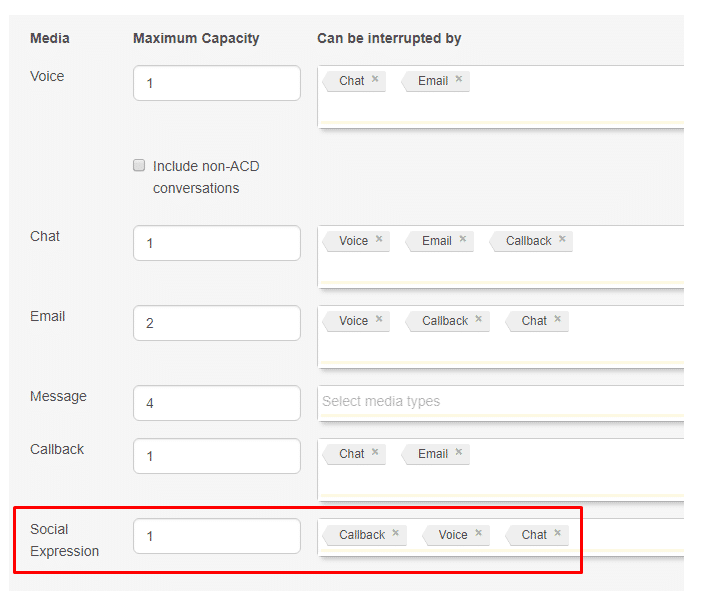Viewport: 715px width, 613px height.
Task: Open Message row media types selector
Action: tap(500, 402)
